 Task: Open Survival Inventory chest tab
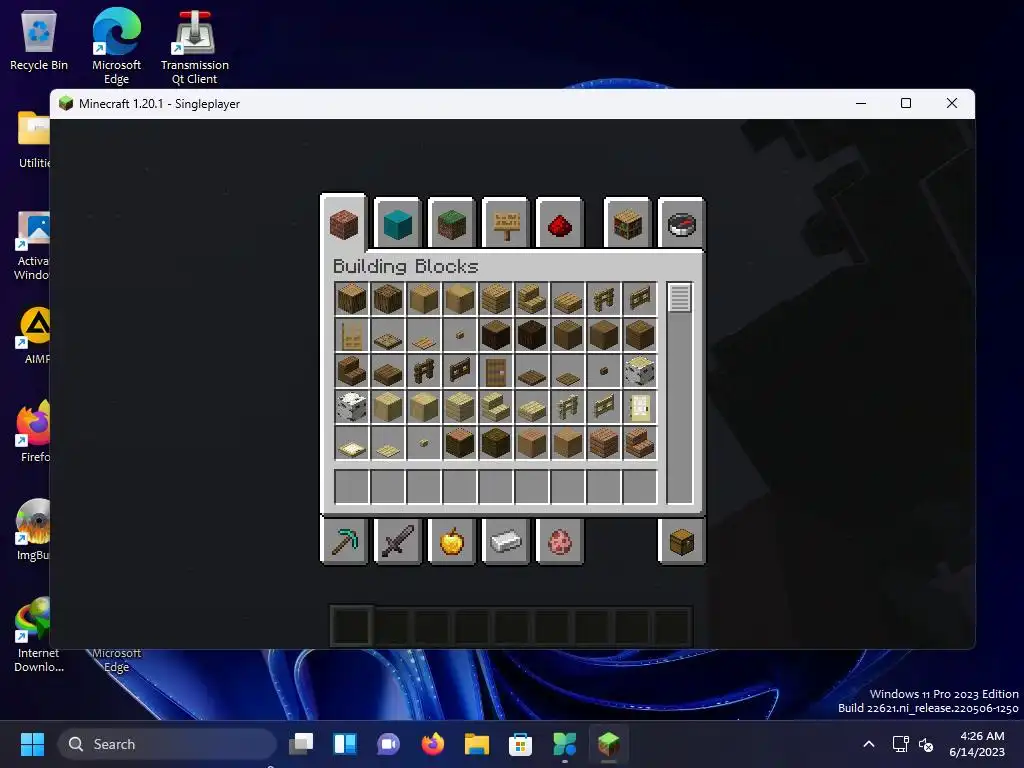681,541
